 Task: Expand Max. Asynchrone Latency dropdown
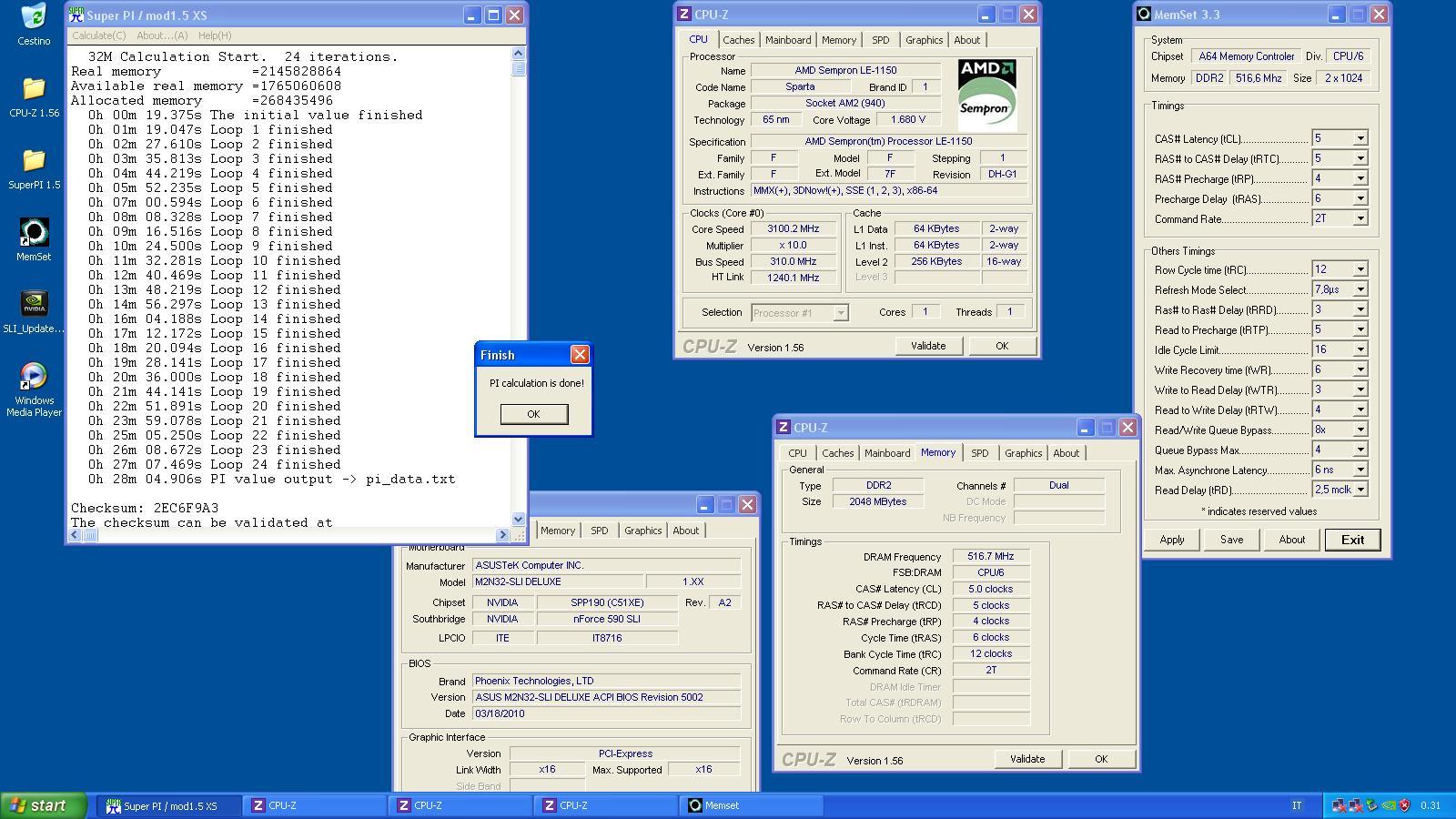tap(1360, 470)
